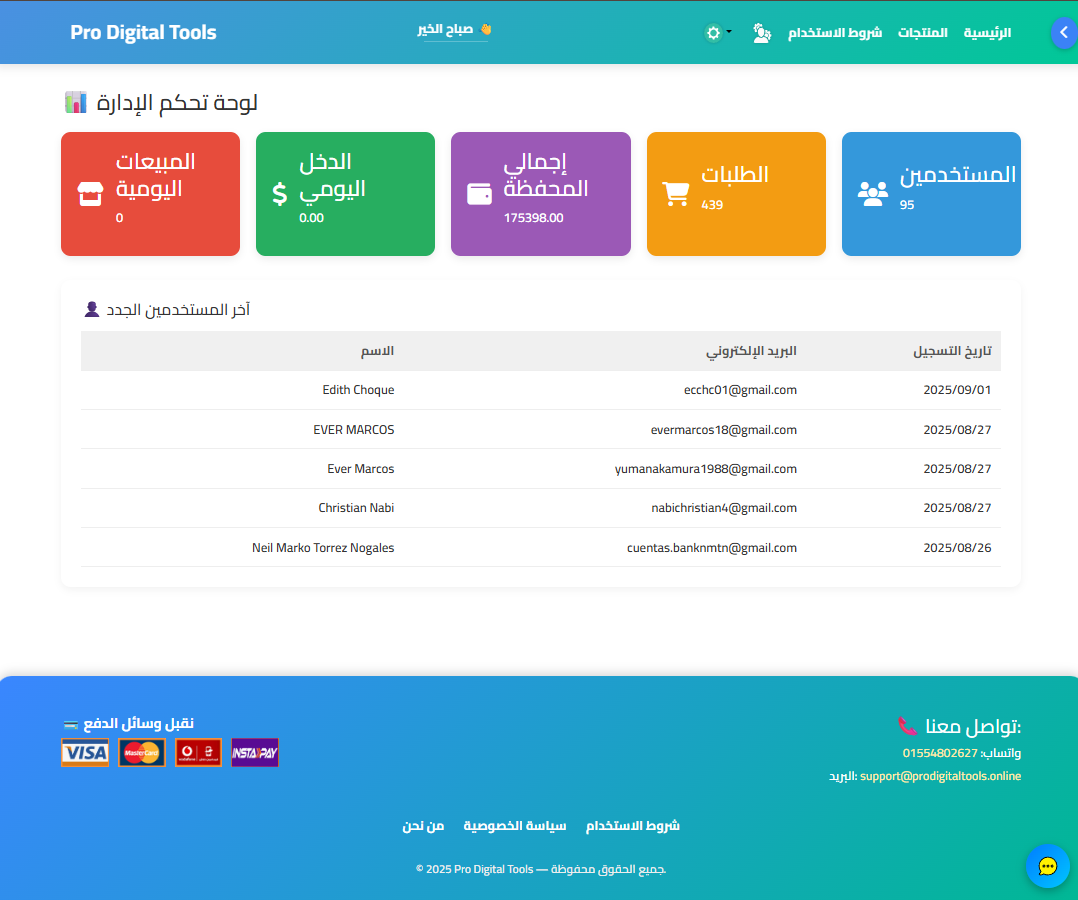Image resolution: width=1078 pixels, height=900 pixels.
Task: Click the Visa payment method card
Action: pos(85,752)
